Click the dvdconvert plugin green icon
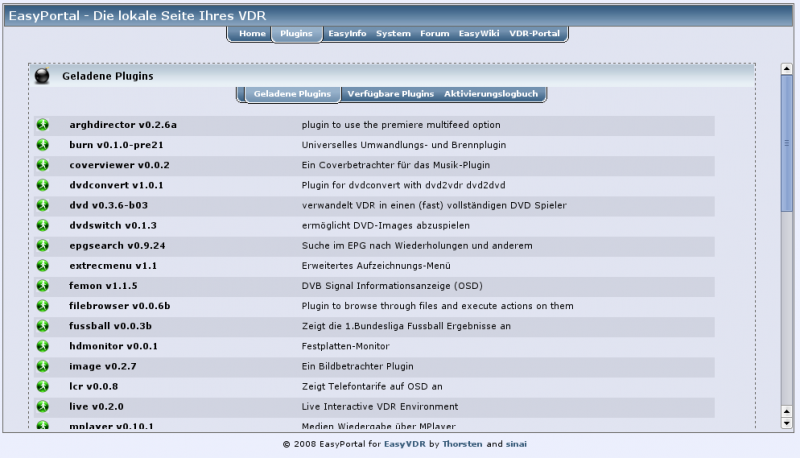The width and height of the screenshot is (800, 458). (x=43, y=185)
